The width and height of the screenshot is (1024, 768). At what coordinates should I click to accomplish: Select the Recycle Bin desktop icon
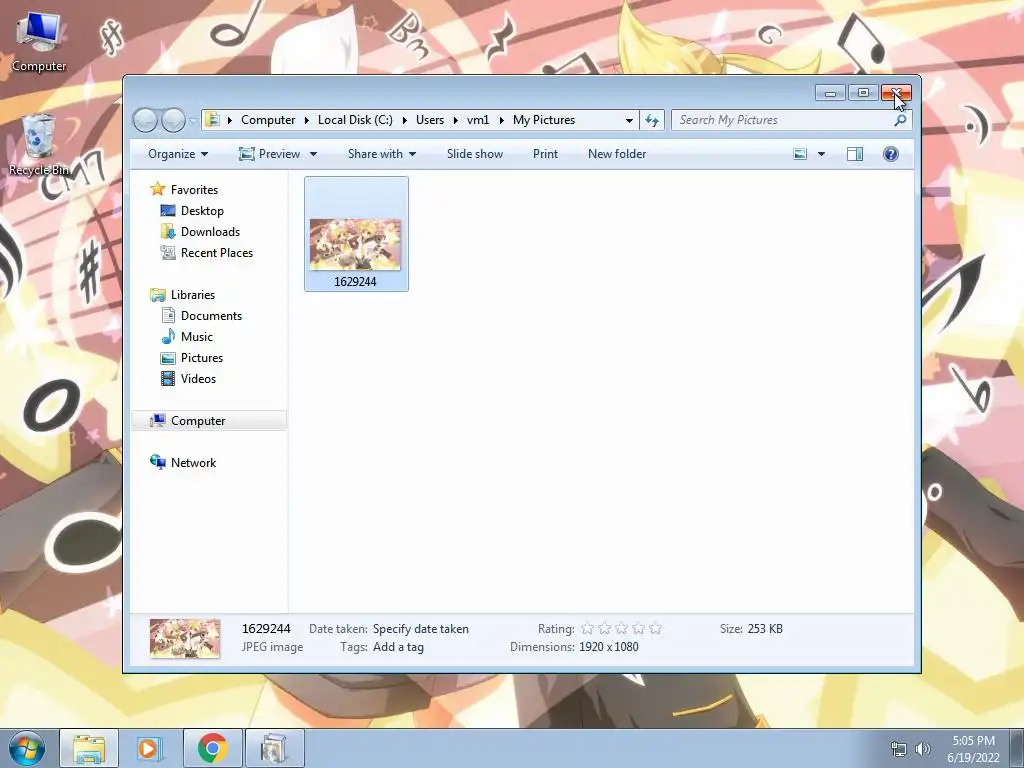point(39,145)
